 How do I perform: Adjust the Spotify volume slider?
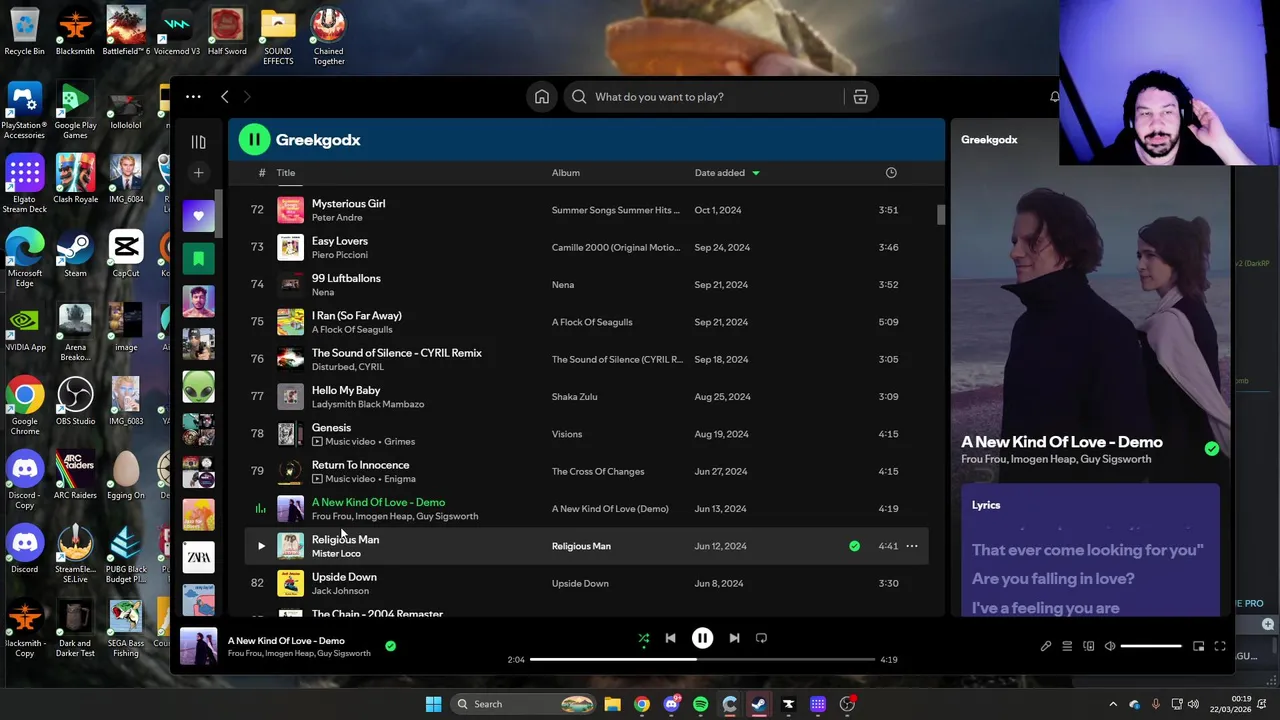(1151, 647)
